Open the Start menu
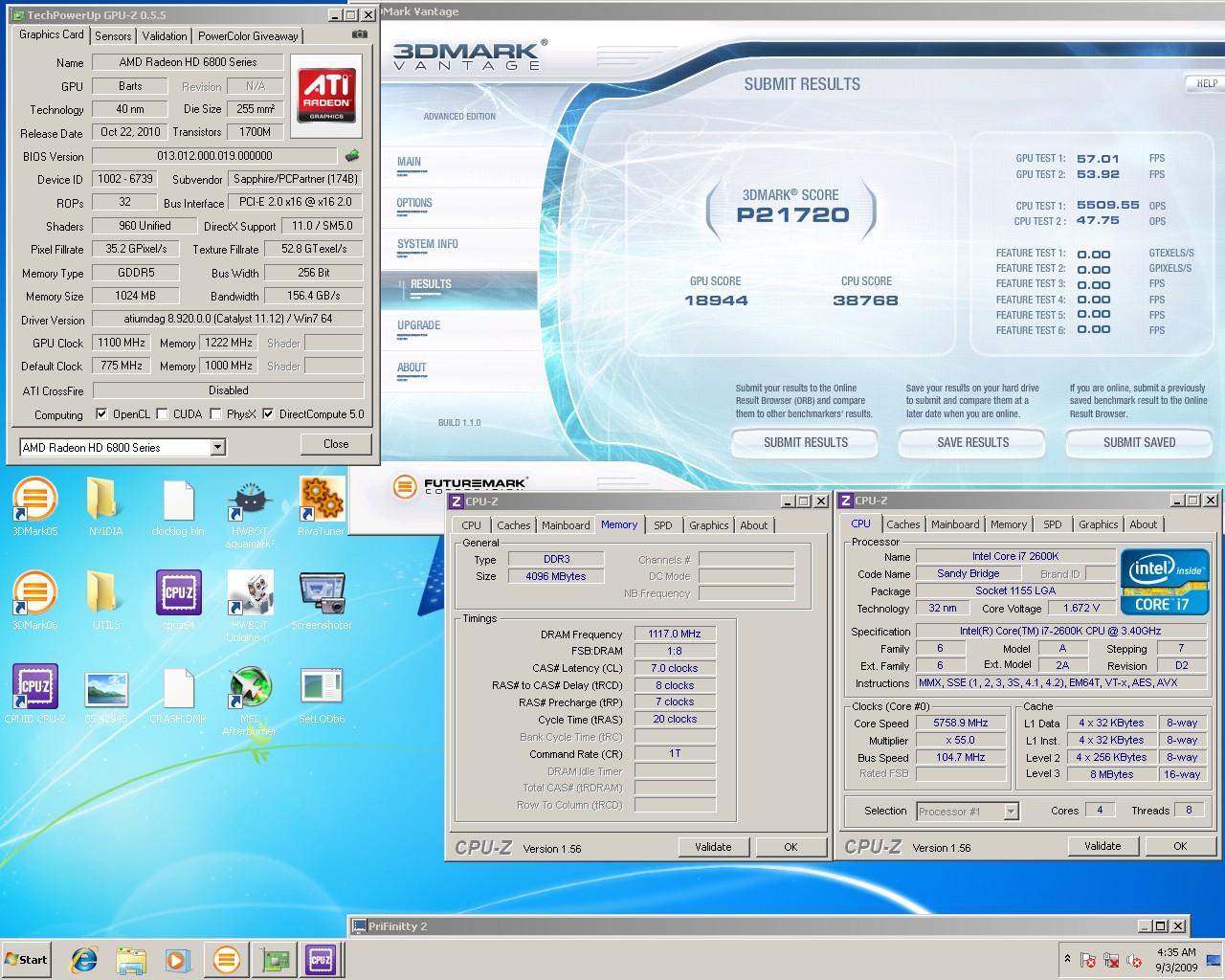The image size is (1225, 980). pyautogui.click(x=26, y=959)
